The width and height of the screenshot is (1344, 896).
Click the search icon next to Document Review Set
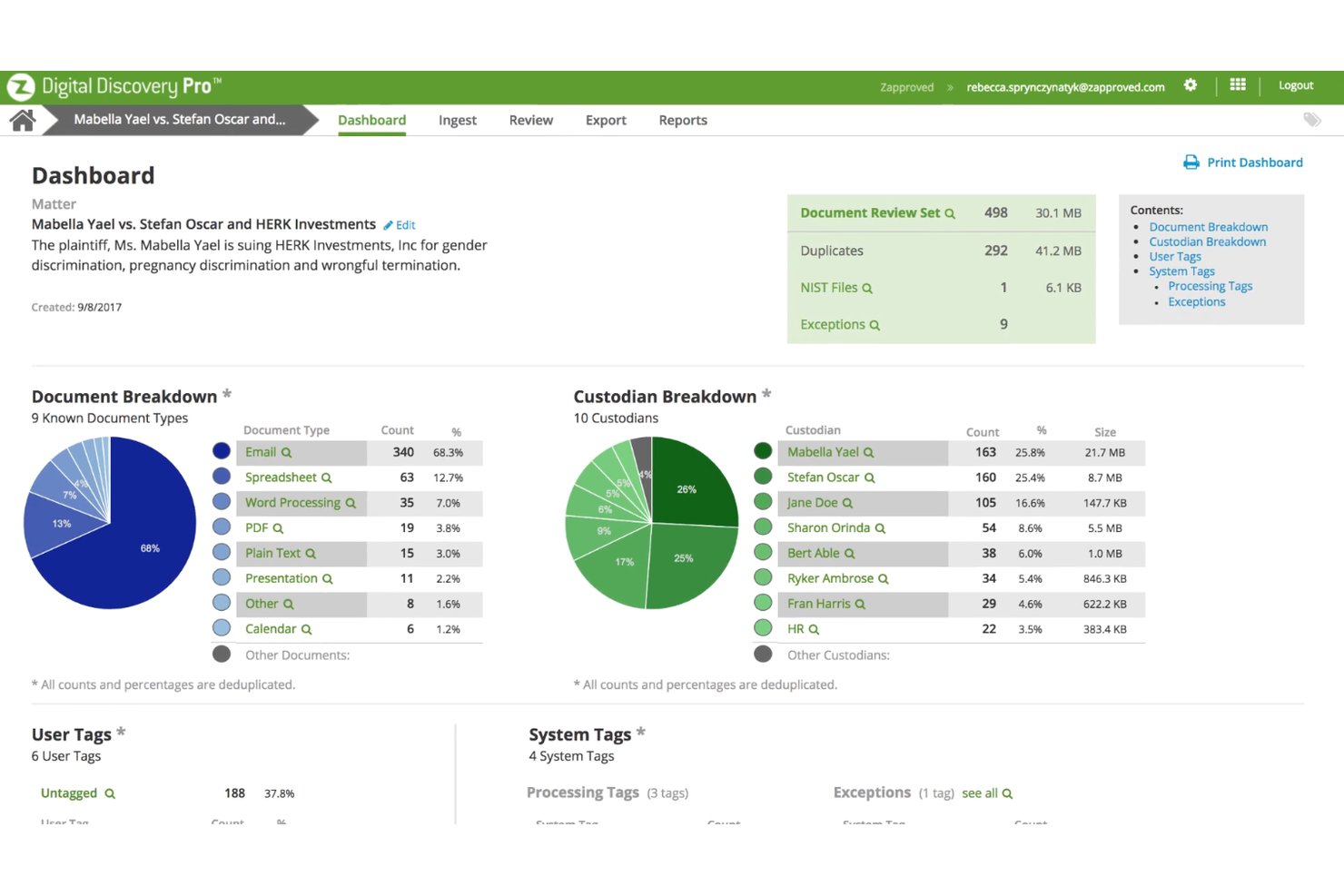coord(950,214)
